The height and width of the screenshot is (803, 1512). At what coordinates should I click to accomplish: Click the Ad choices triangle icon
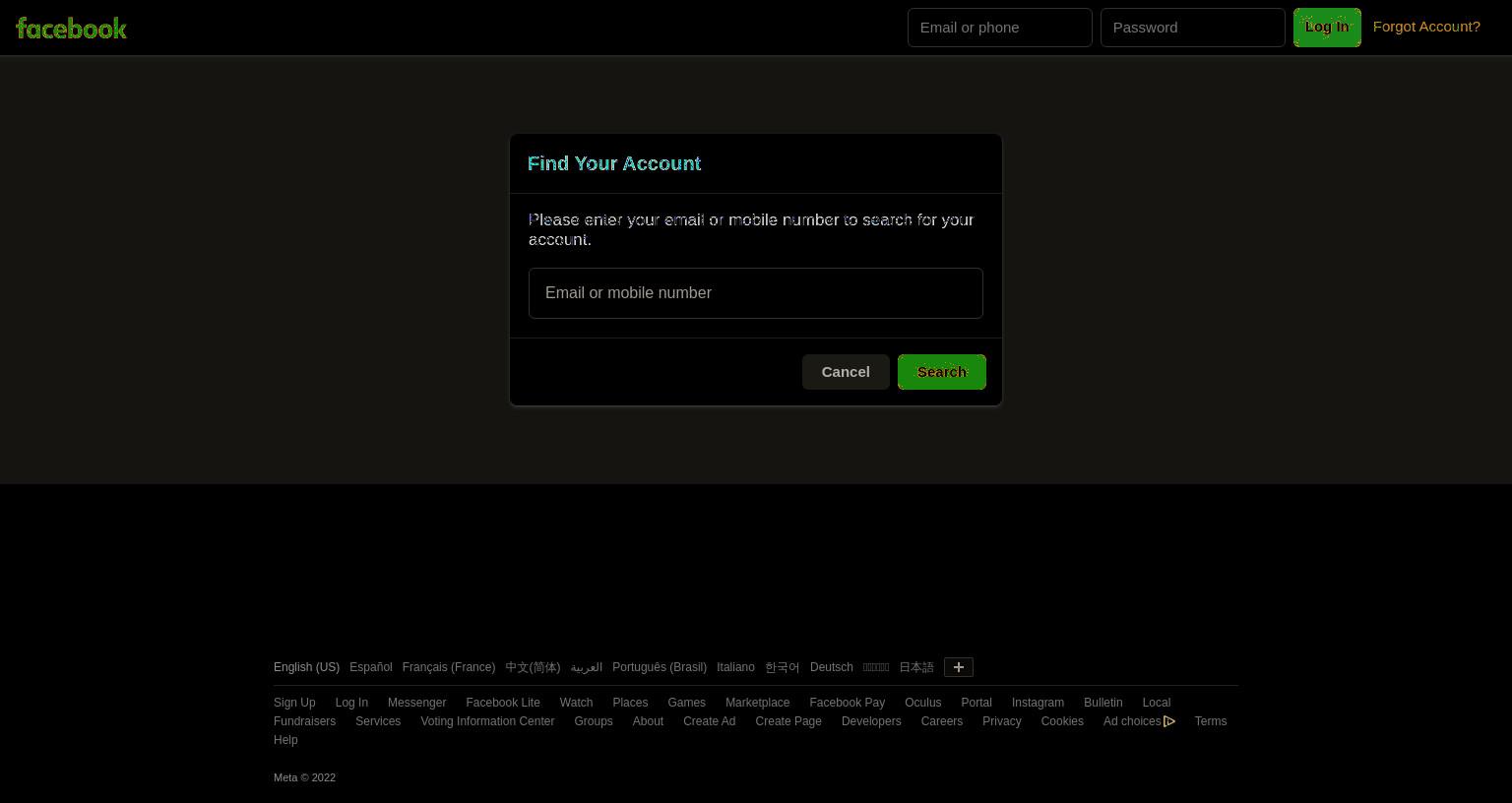(x=1169, y=721)
